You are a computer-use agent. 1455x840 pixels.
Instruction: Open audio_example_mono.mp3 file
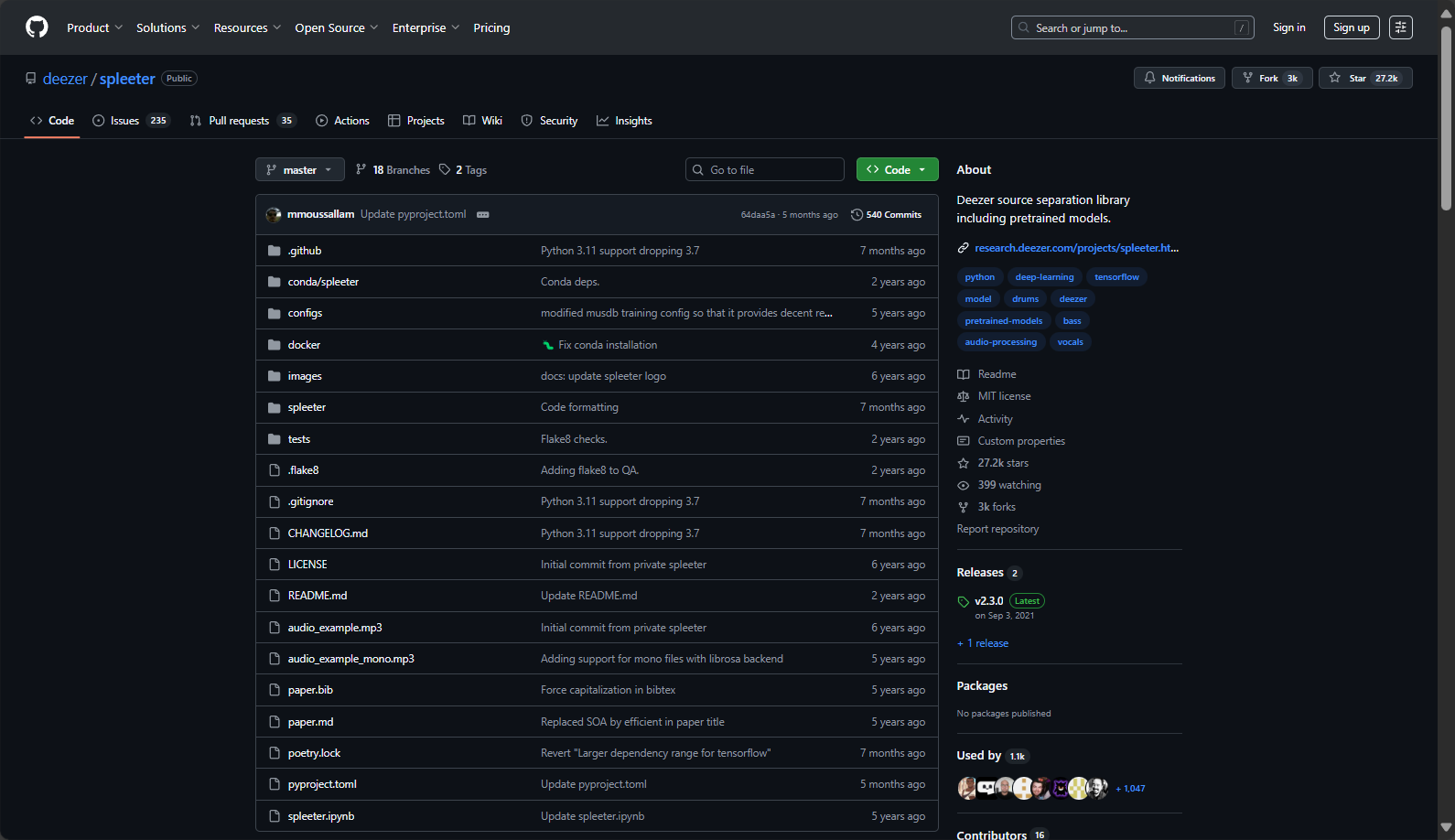[351, 659]
